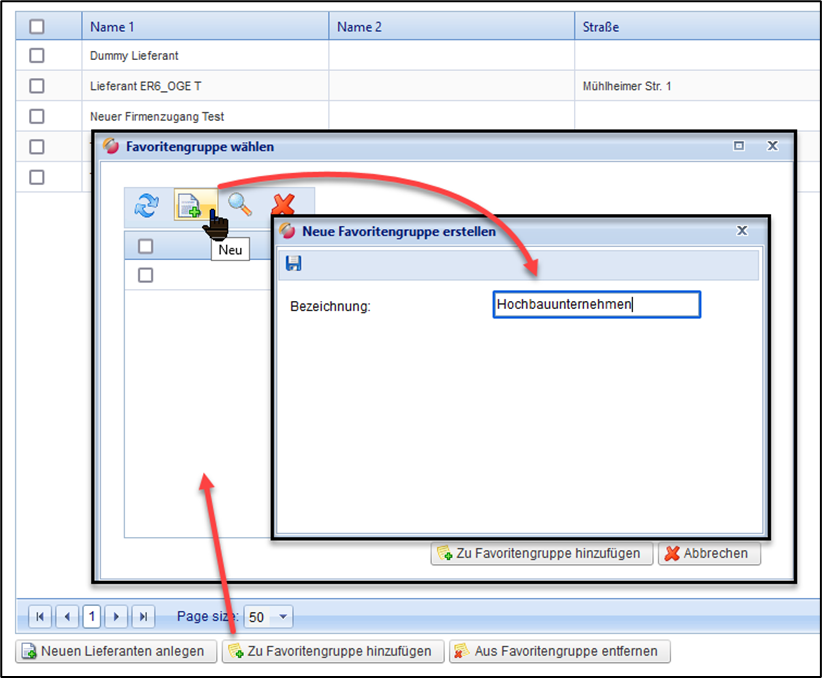Open the Page size dropdown
This screenshot has height=678, width=822.
(x=282, y=617)
